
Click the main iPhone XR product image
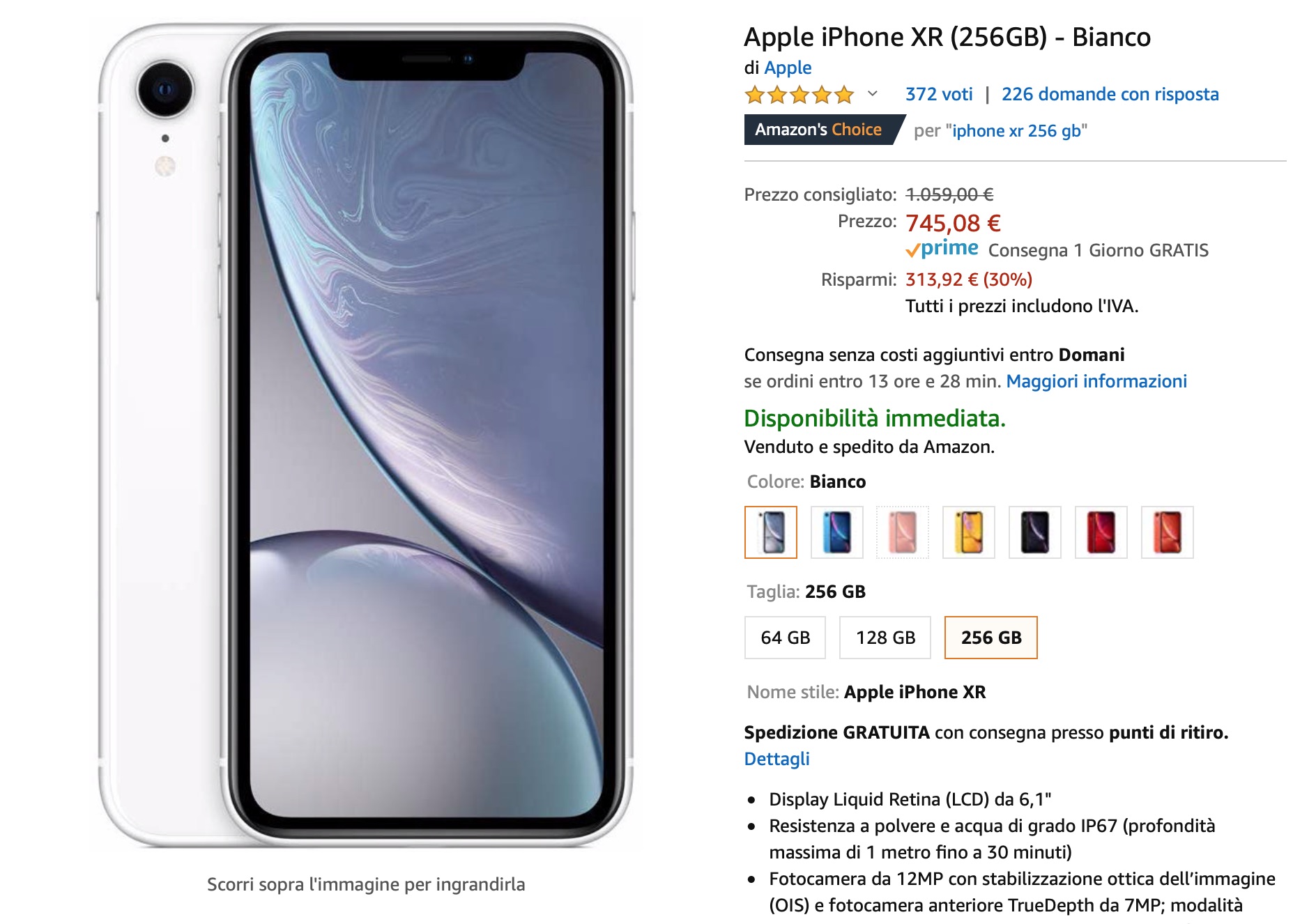click(x=366, y=436)
